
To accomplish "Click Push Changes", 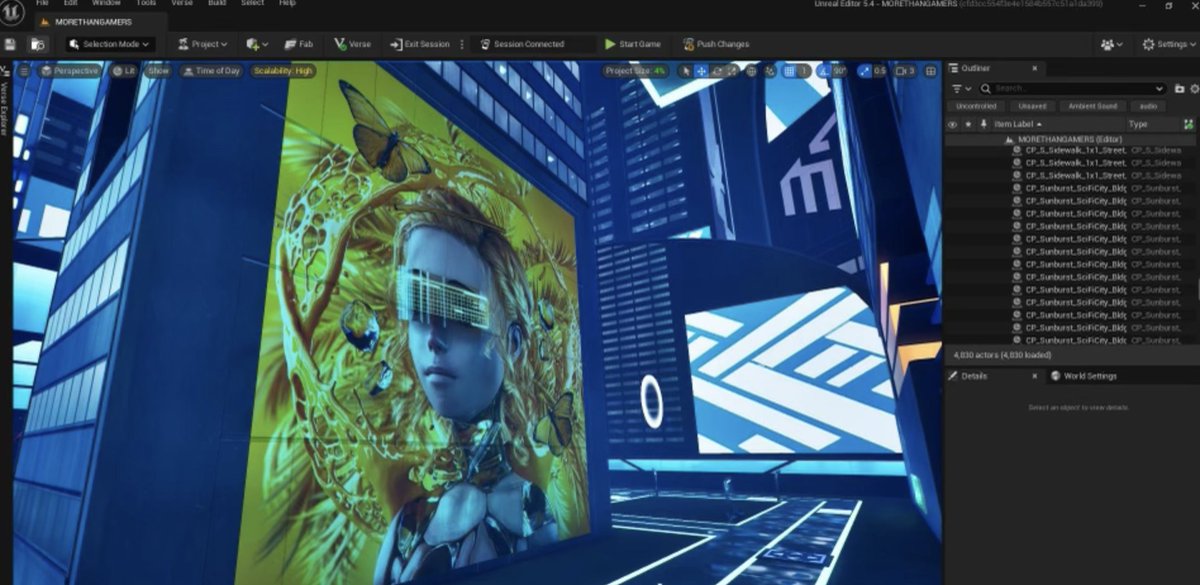I will (715, 44).
